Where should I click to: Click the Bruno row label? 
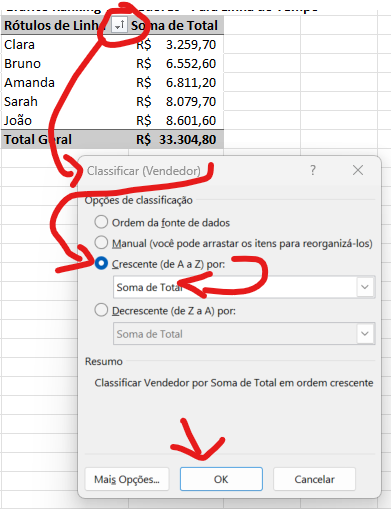(22, 64)
